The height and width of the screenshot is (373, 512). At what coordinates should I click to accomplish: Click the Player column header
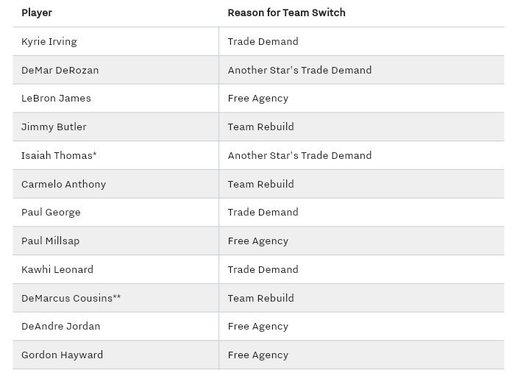pos(37,13)
